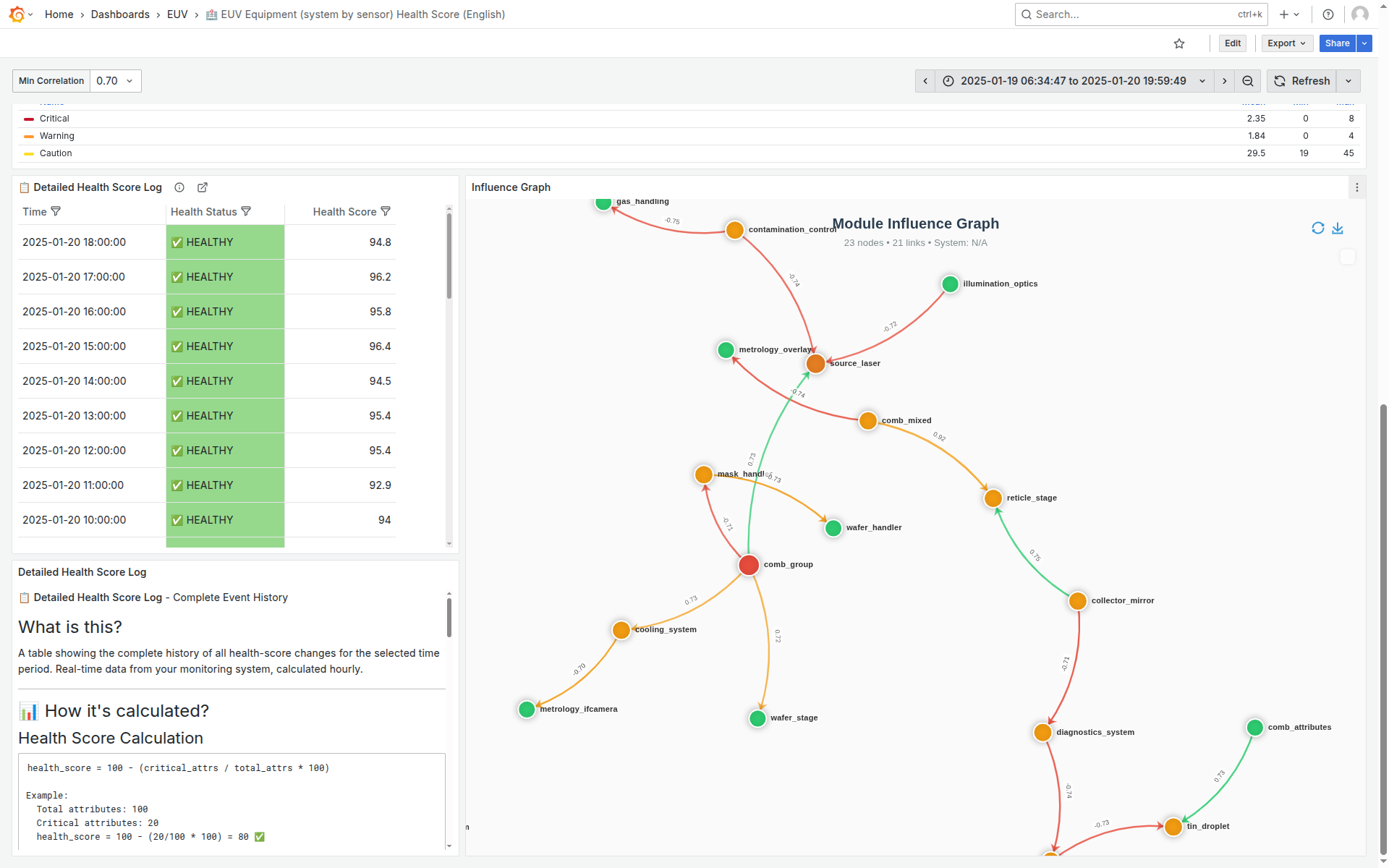
Task: Navigate to Dashboards via the breadcrumb
Action: (120, 14)
